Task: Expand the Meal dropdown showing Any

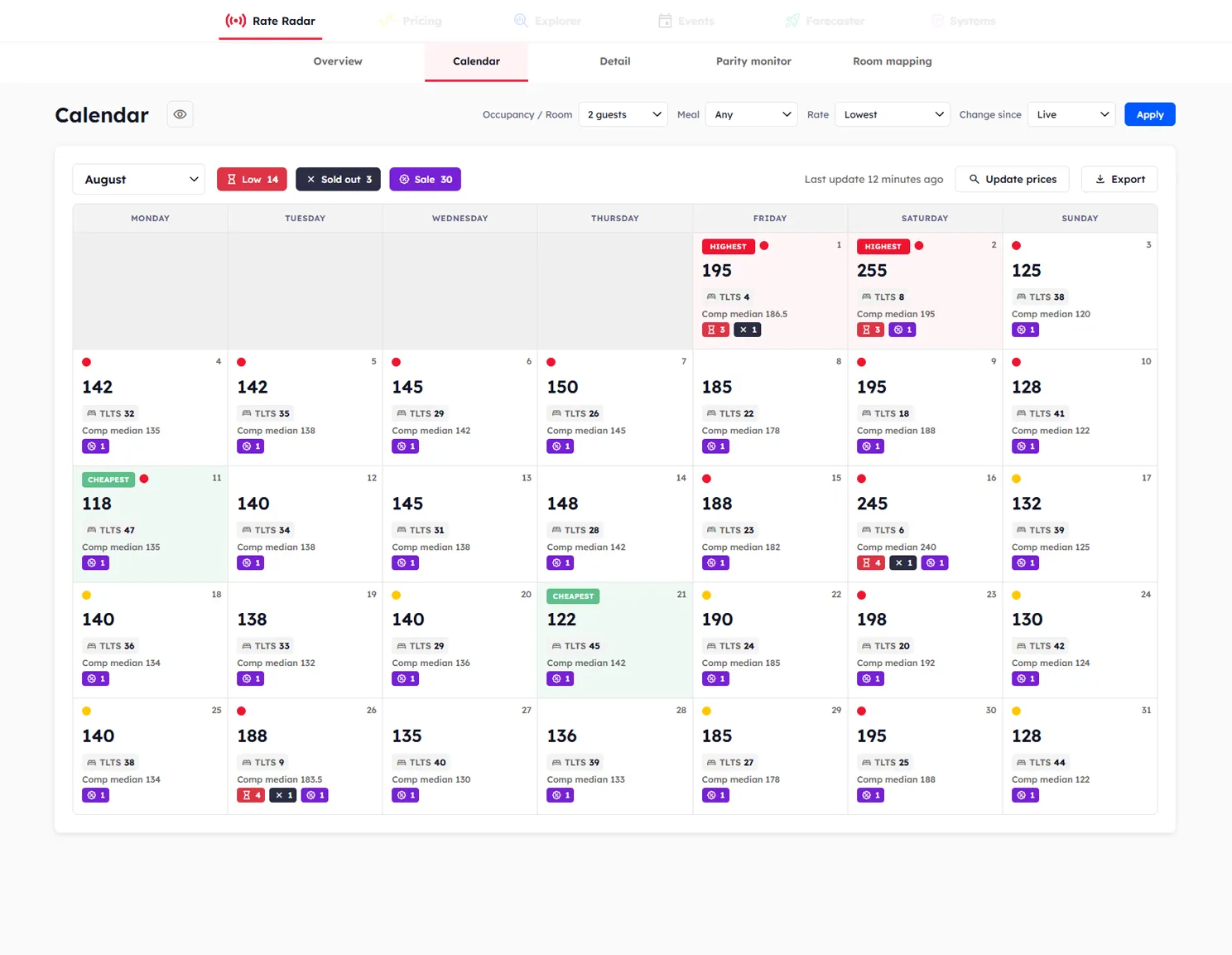Action: coord(751,114)
